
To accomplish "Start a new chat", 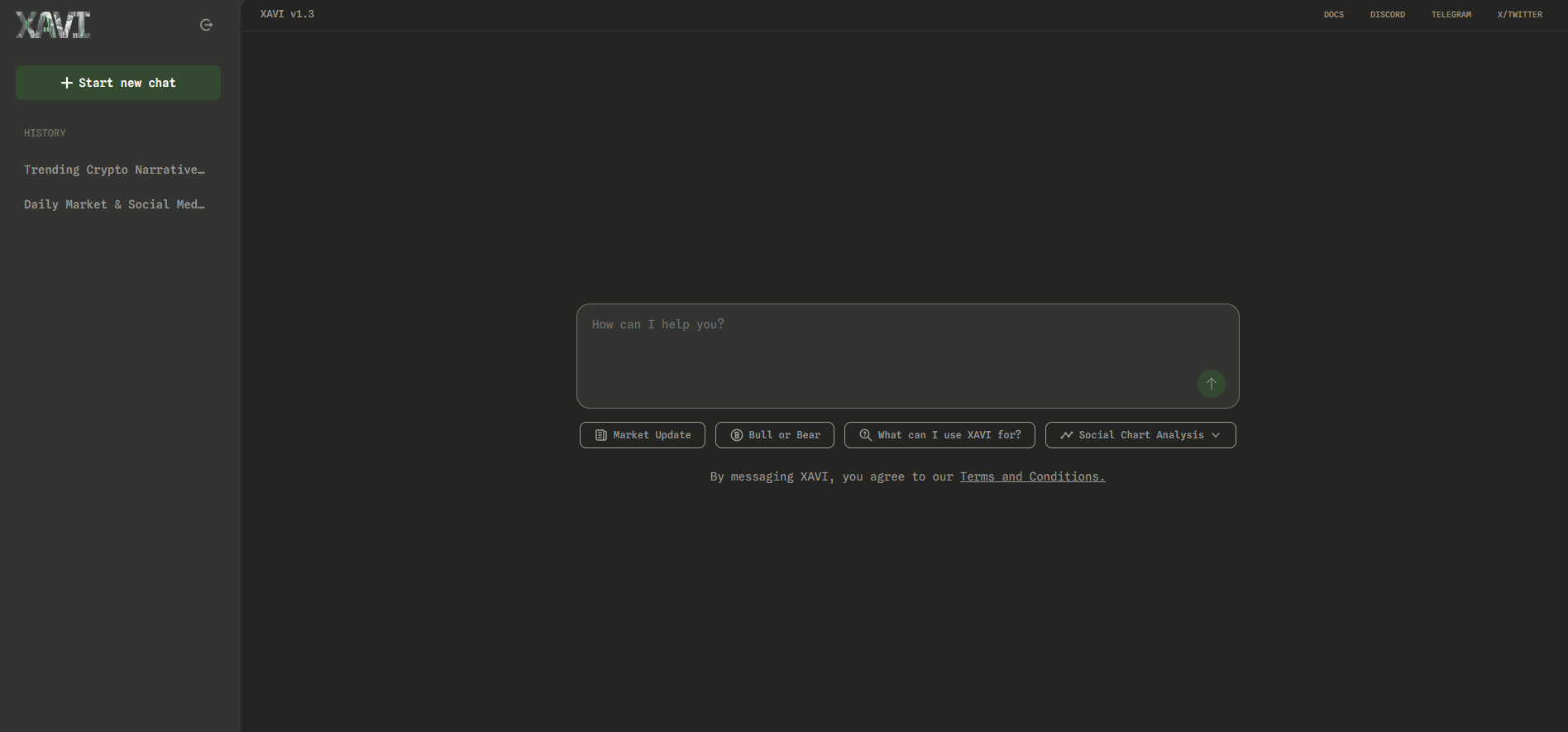I will pos(118,83).
